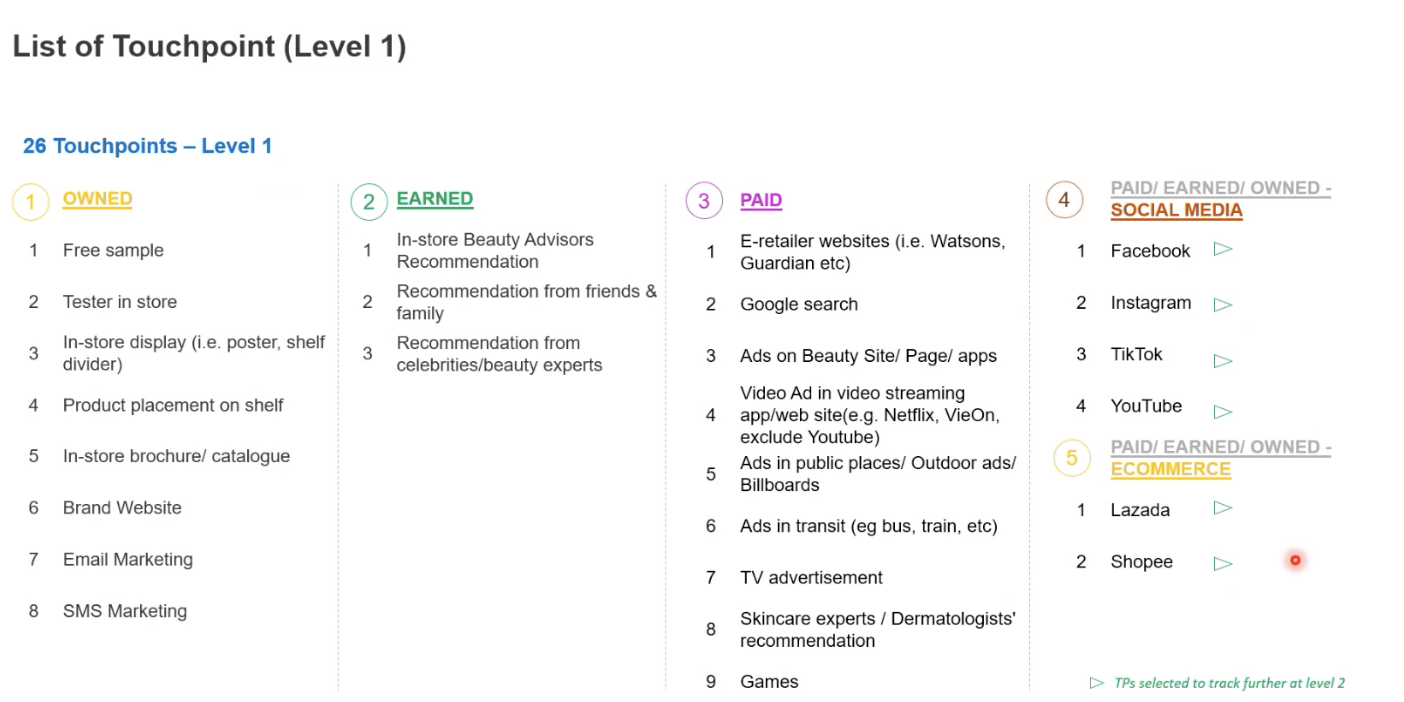Click the green triangle next to Facebook

tap(1222, 249)
